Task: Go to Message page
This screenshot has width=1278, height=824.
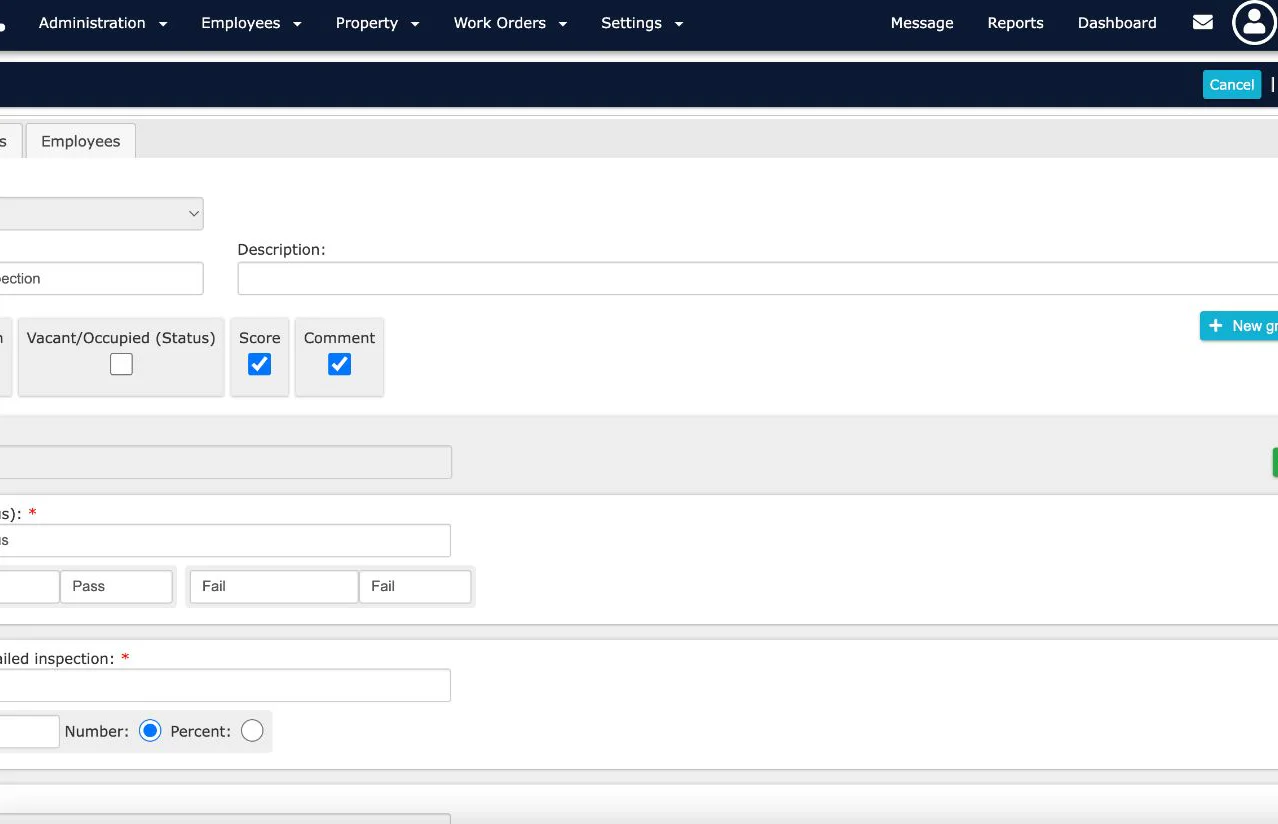Action: pyautogui.click(x=922, y=23)
